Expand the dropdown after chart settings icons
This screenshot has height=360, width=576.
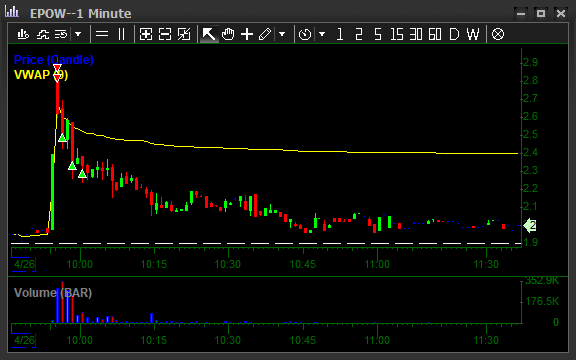(78, 34)
